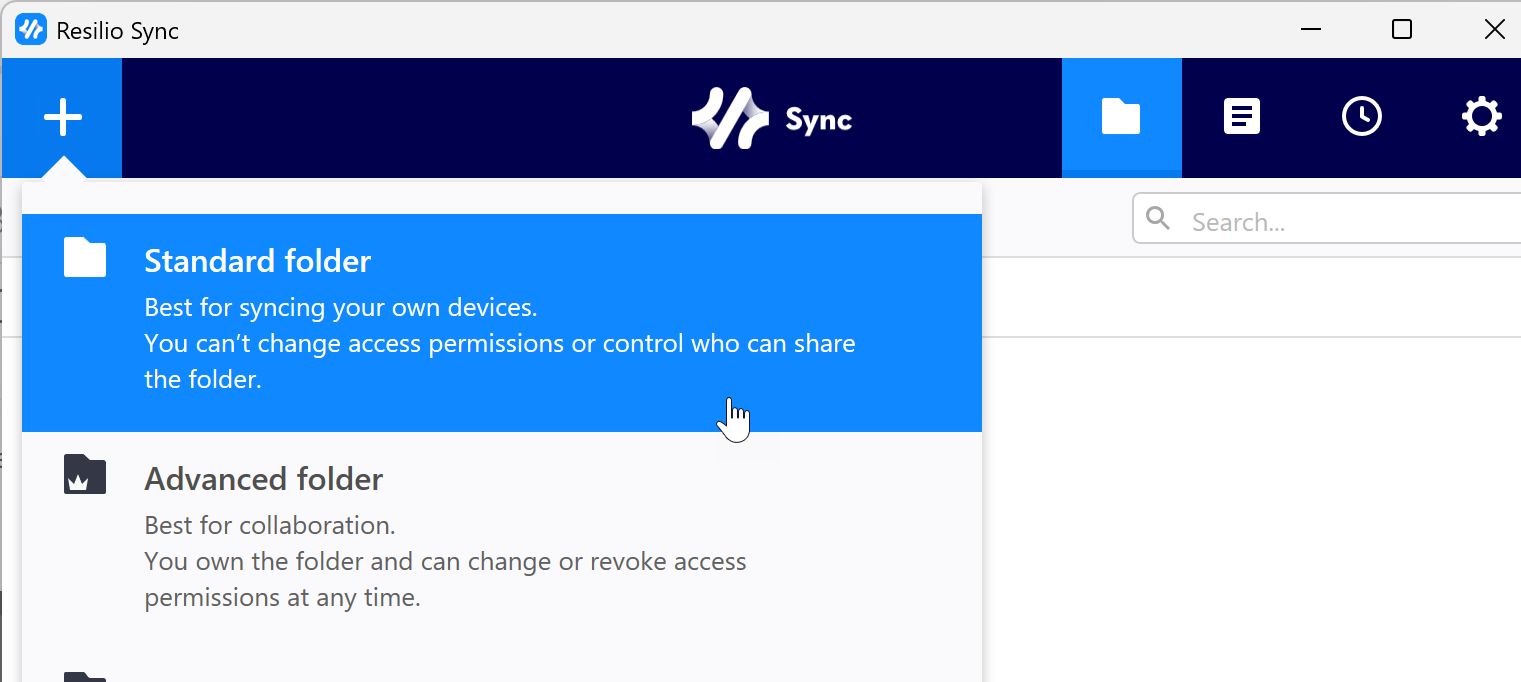The image size is (1521, 682).
Task: Click the Sync logo in the header
Action: tap(771, 118)
